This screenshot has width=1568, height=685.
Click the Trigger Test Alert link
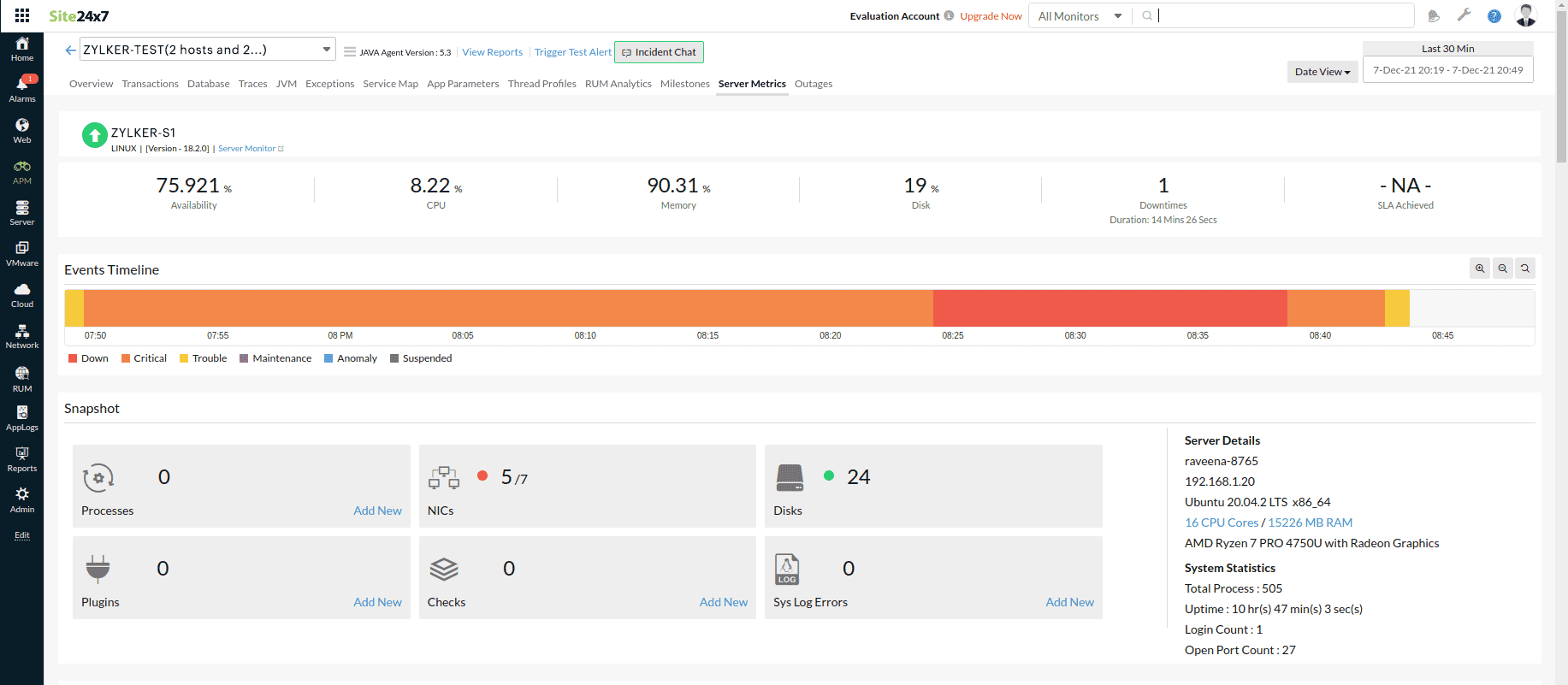click(x=572, y=52)
